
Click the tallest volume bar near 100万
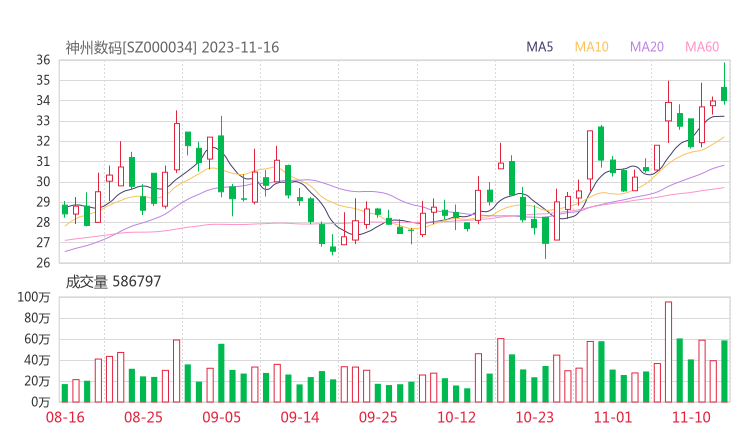pyautogui.click(x=668, y=352)
